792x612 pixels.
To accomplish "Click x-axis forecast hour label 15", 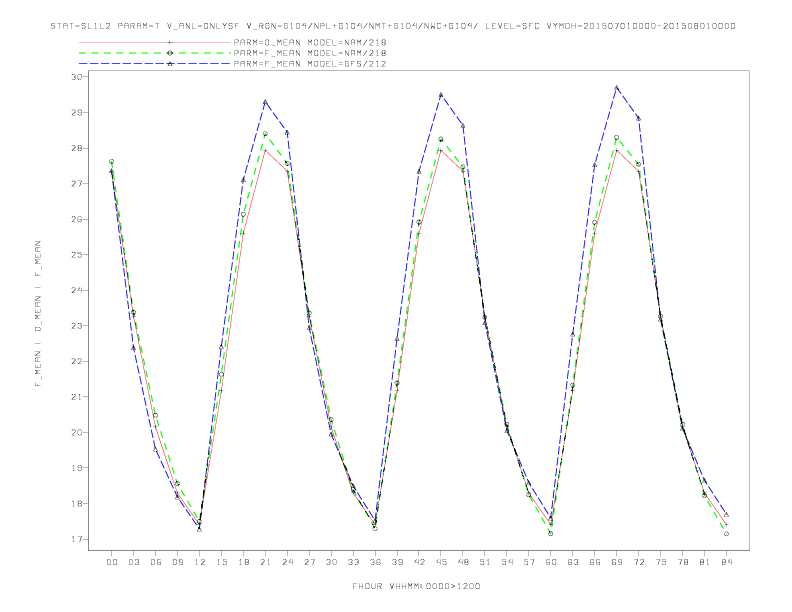I will (x=221, y=562).
